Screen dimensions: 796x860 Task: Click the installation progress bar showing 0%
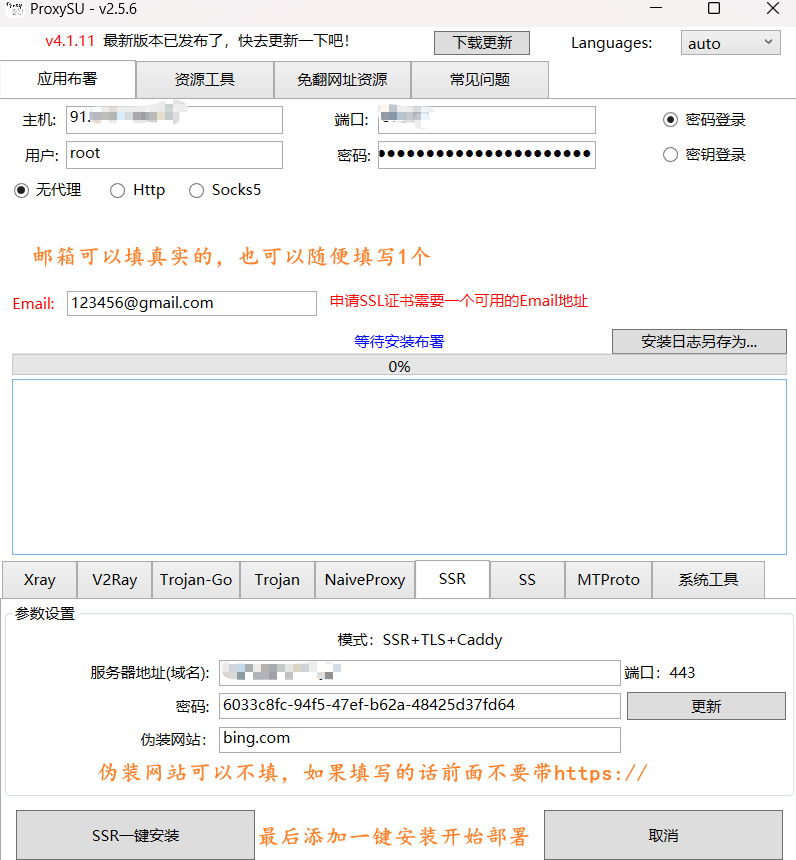399,366
